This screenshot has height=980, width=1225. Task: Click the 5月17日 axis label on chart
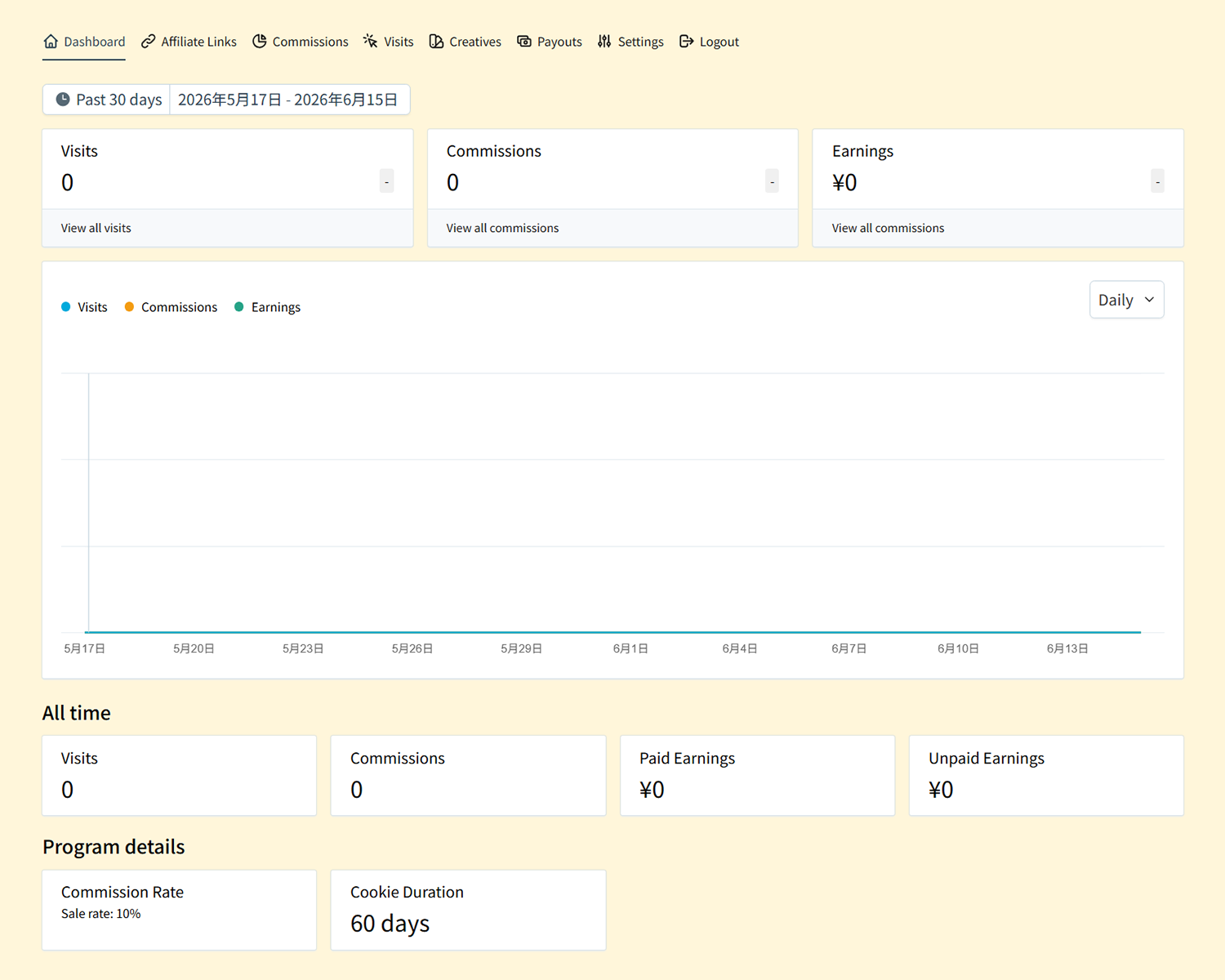pos(84,648)
